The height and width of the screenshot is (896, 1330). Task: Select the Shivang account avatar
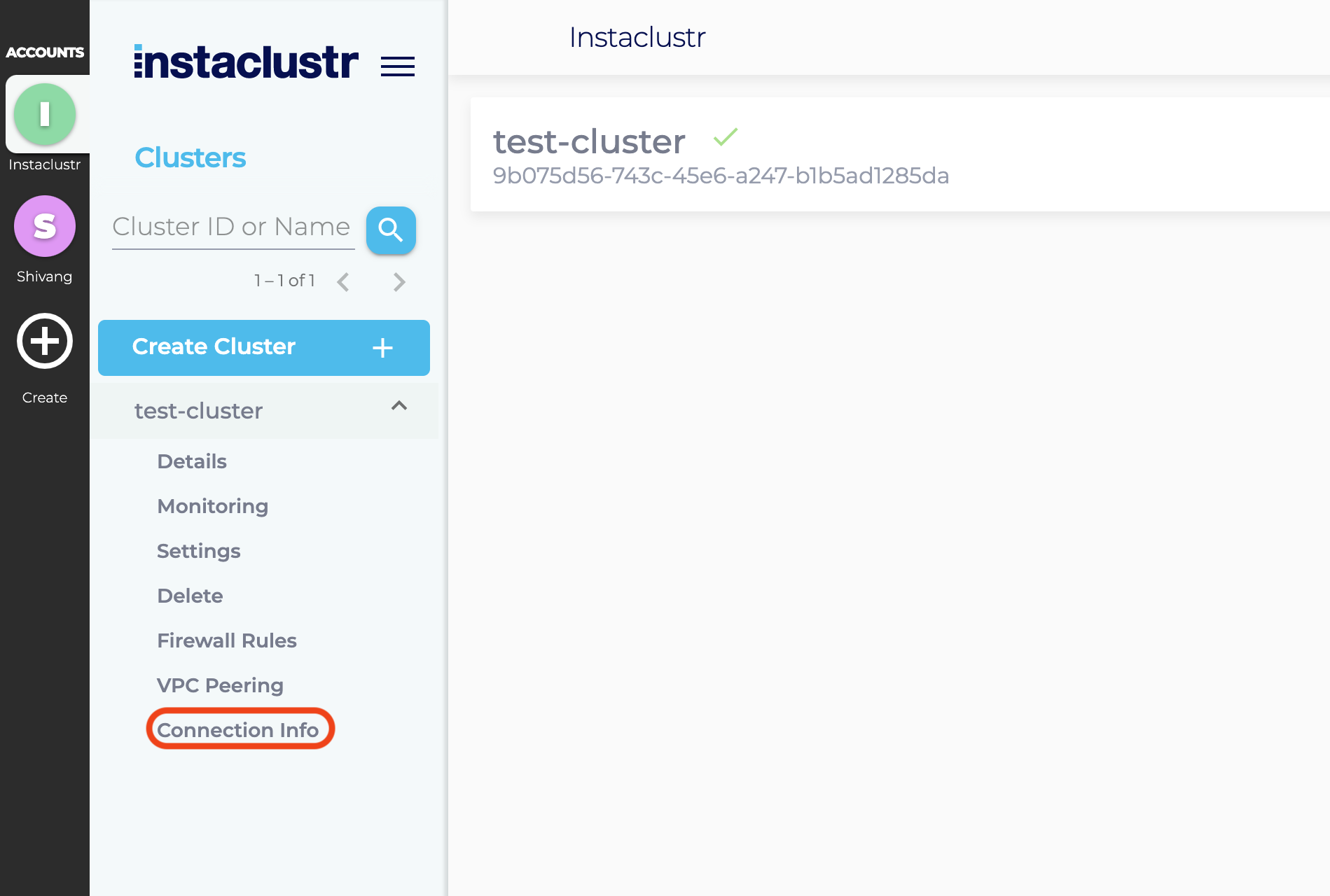click(x=44, y=226)
